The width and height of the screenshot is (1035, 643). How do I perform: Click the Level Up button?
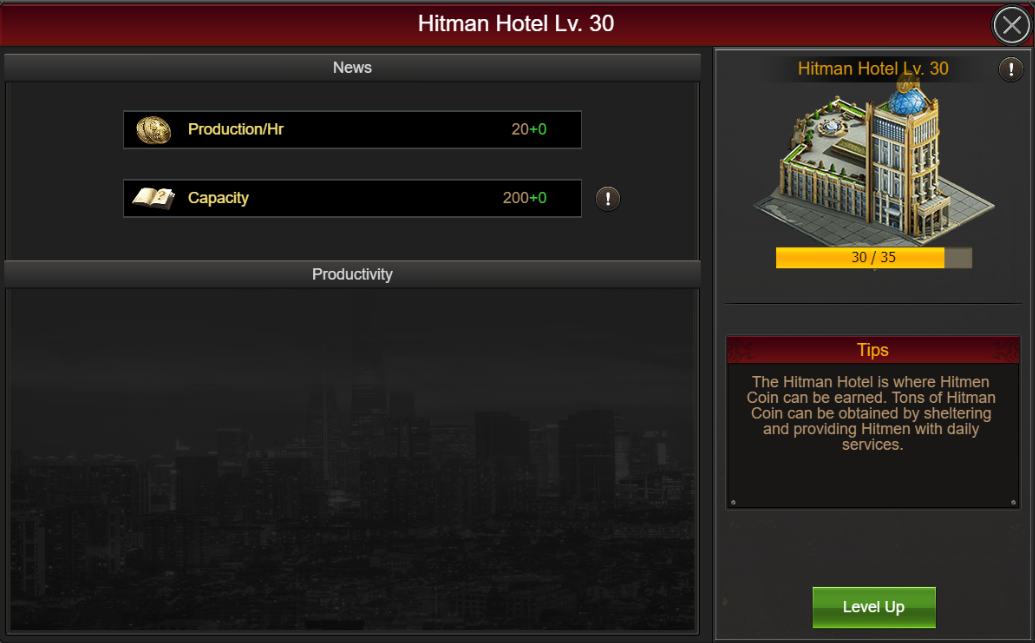pyautogui.click(x=873, y=607)
